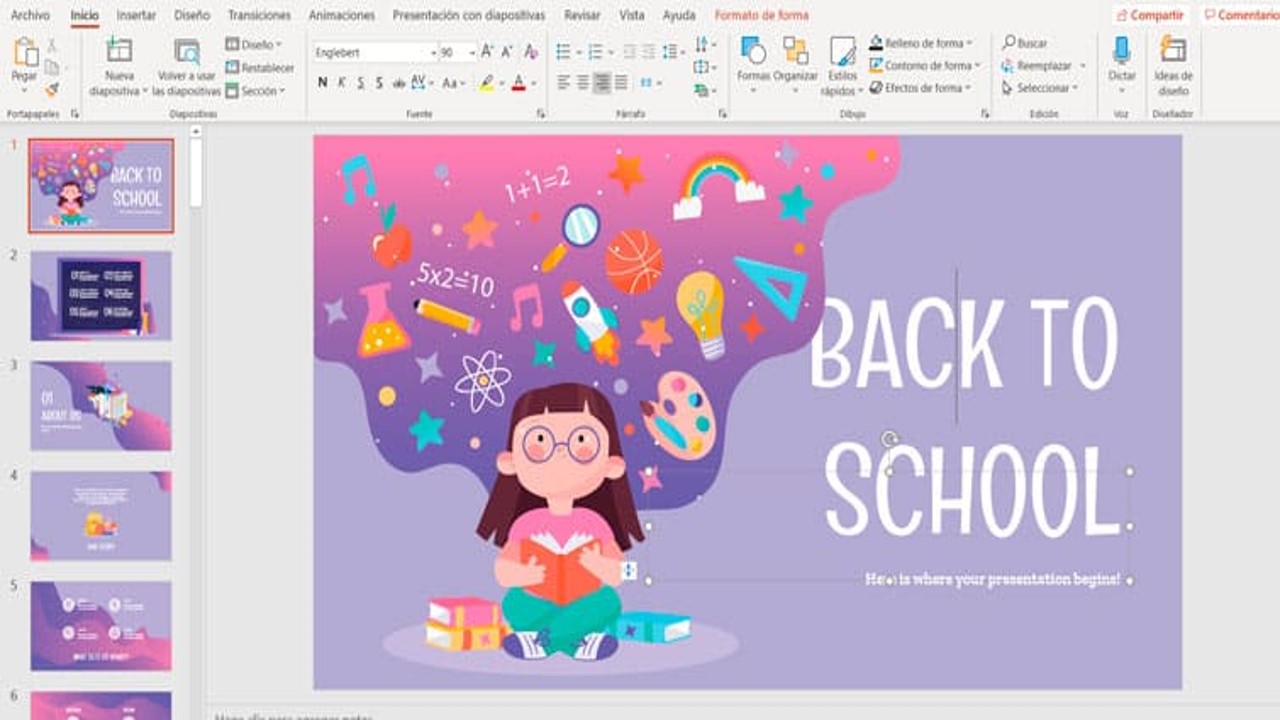
Task: Toggle bold (N) formatting
Action: point(322,83)
